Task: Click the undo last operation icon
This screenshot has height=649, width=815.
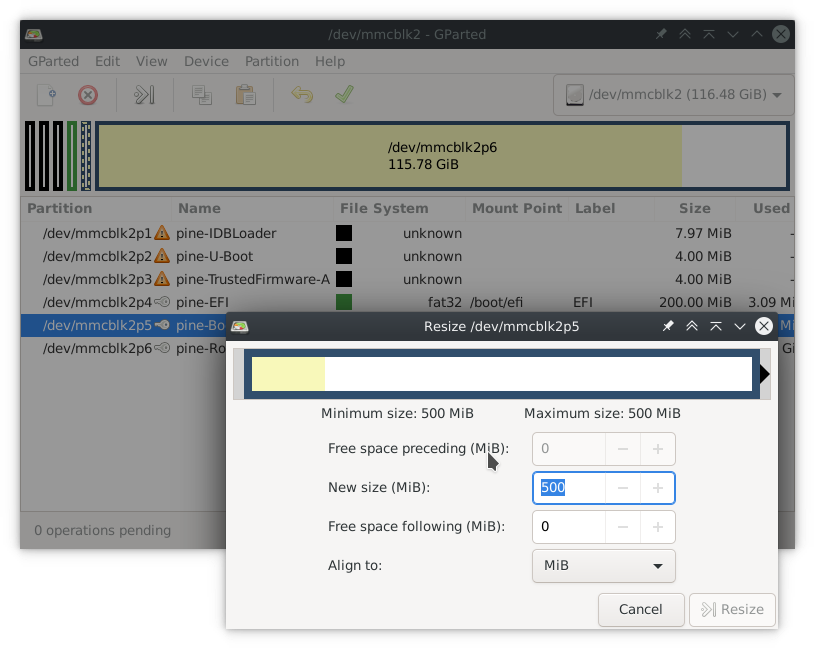Action: 302,95
